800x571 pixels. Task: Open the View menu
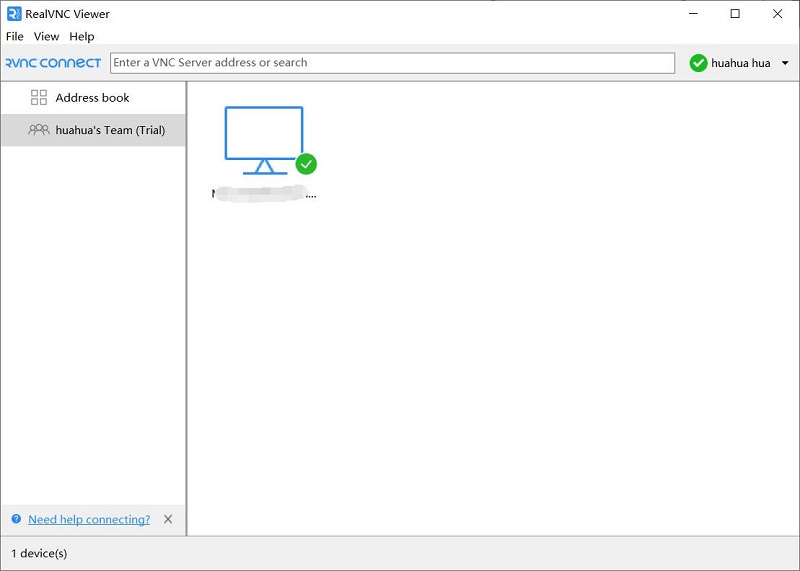coord(46,37)
